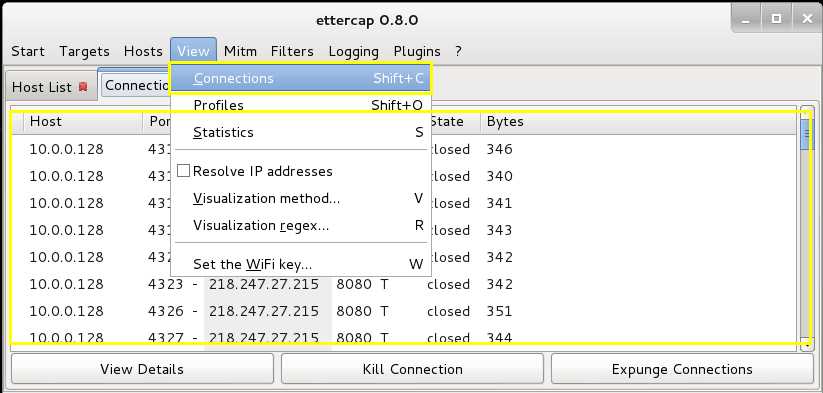823x393 pixels.
Task: Click the Kill Connection button
Action: [x=413, y=369]
